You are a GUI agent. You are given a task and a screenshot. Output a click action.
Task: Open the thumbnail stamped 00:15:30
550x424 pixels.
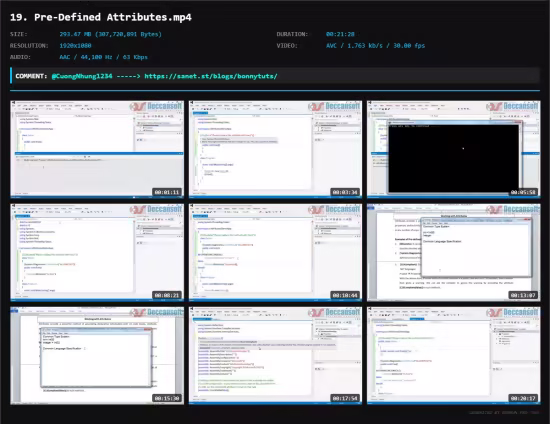tap(97, 355)
